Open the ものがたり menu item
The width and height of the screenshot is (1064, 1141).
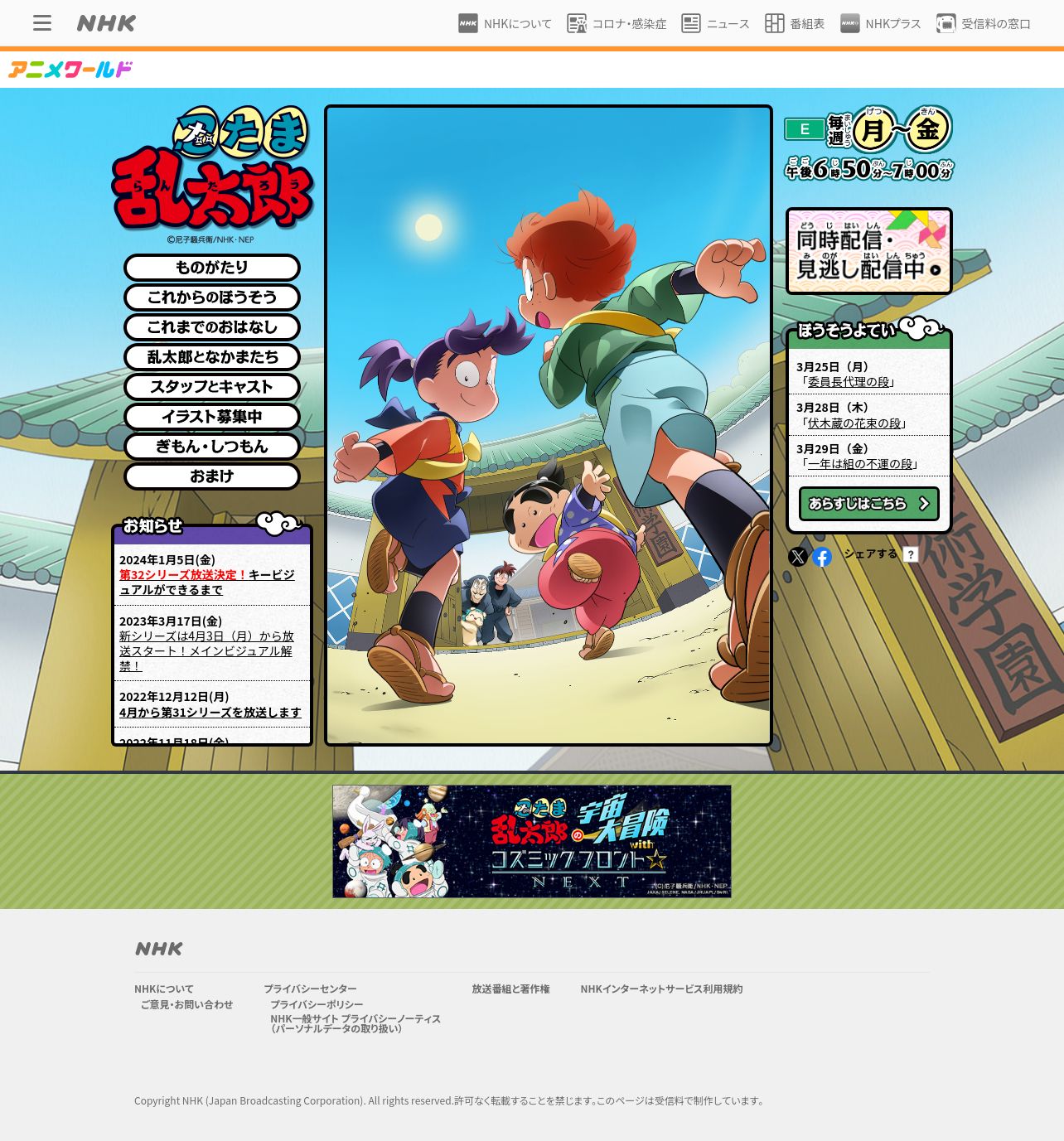(x=212, y=268)
